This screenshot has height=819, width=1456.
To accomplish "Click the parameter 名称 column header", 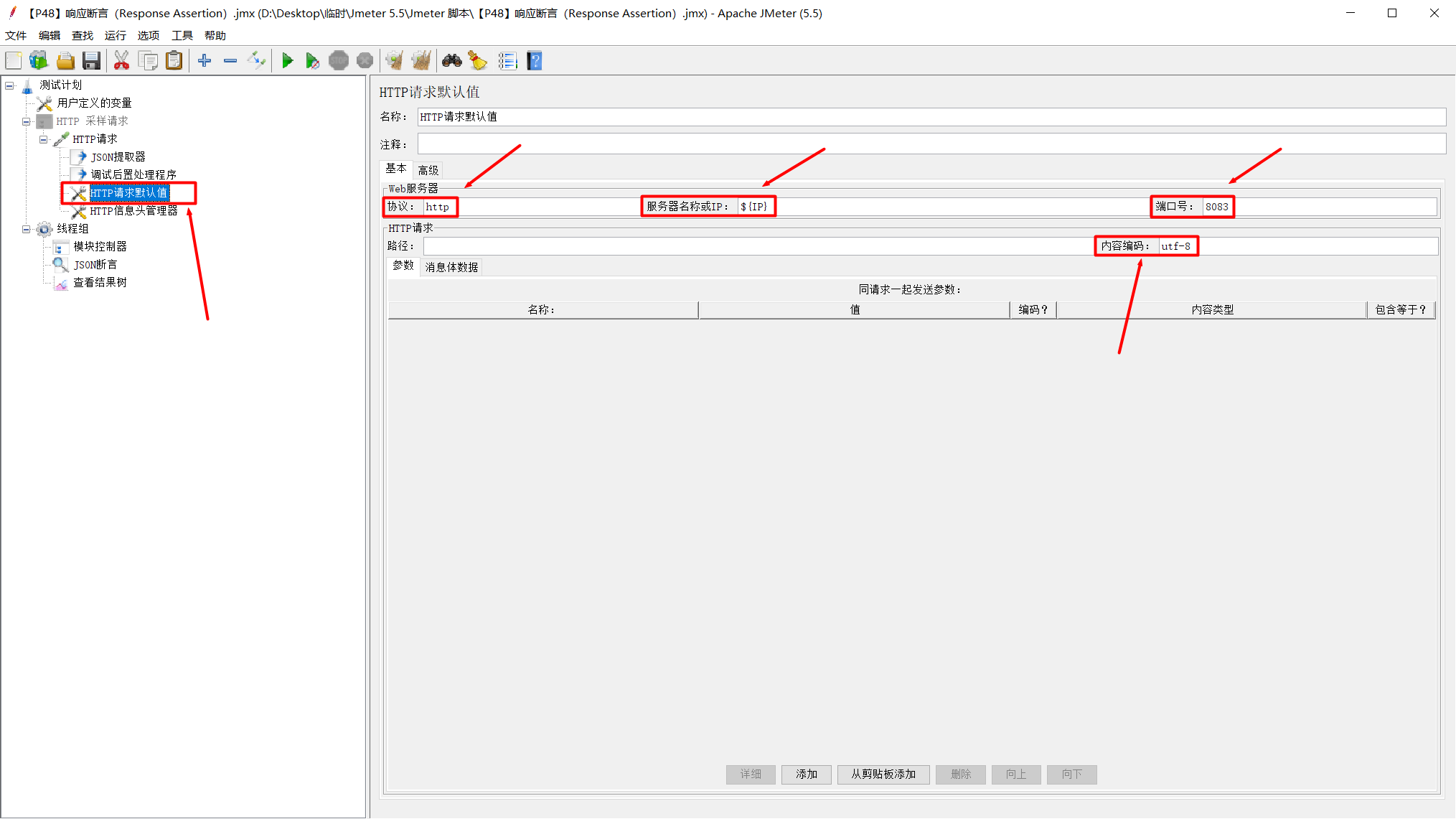I will pyautogui.click(x=543, y=310).
